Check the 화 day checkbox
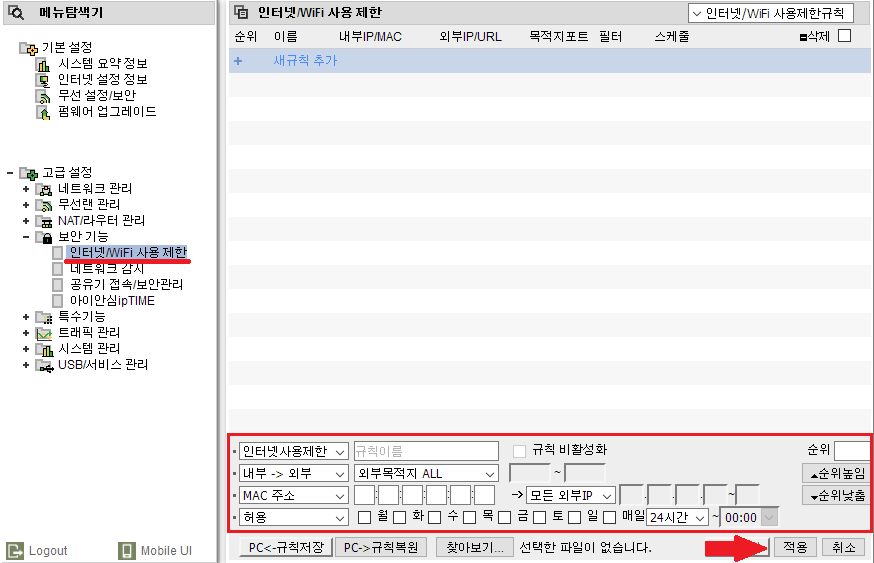The width and height of the screenshot is (874, 563). click(x=400, y=517)
